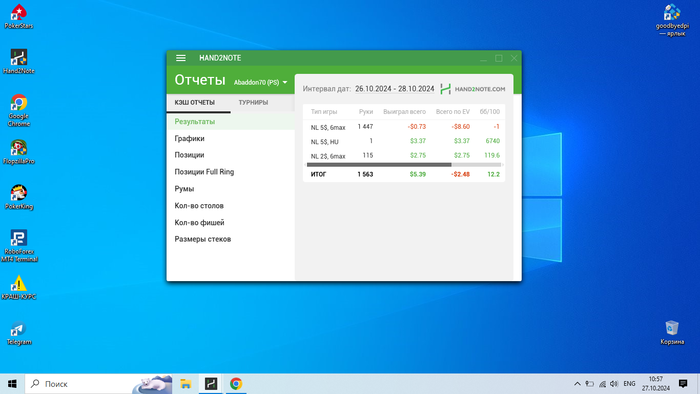700x394 pixels.
Task: Select the PokerKing desktop icon
Action: (19, 197)
